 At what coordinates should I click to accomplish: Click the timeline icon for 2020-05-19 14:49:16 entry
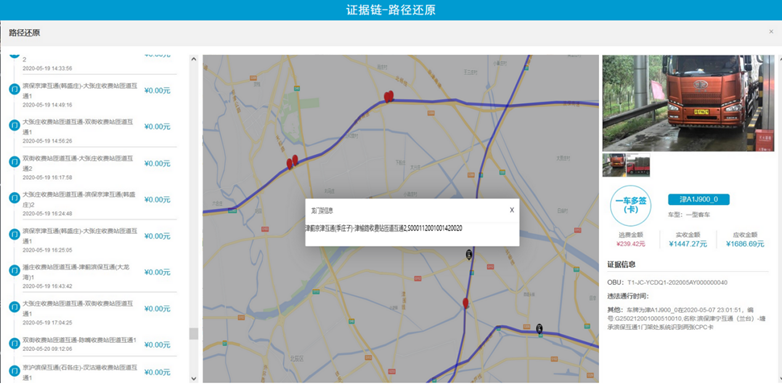click(15, 89)
